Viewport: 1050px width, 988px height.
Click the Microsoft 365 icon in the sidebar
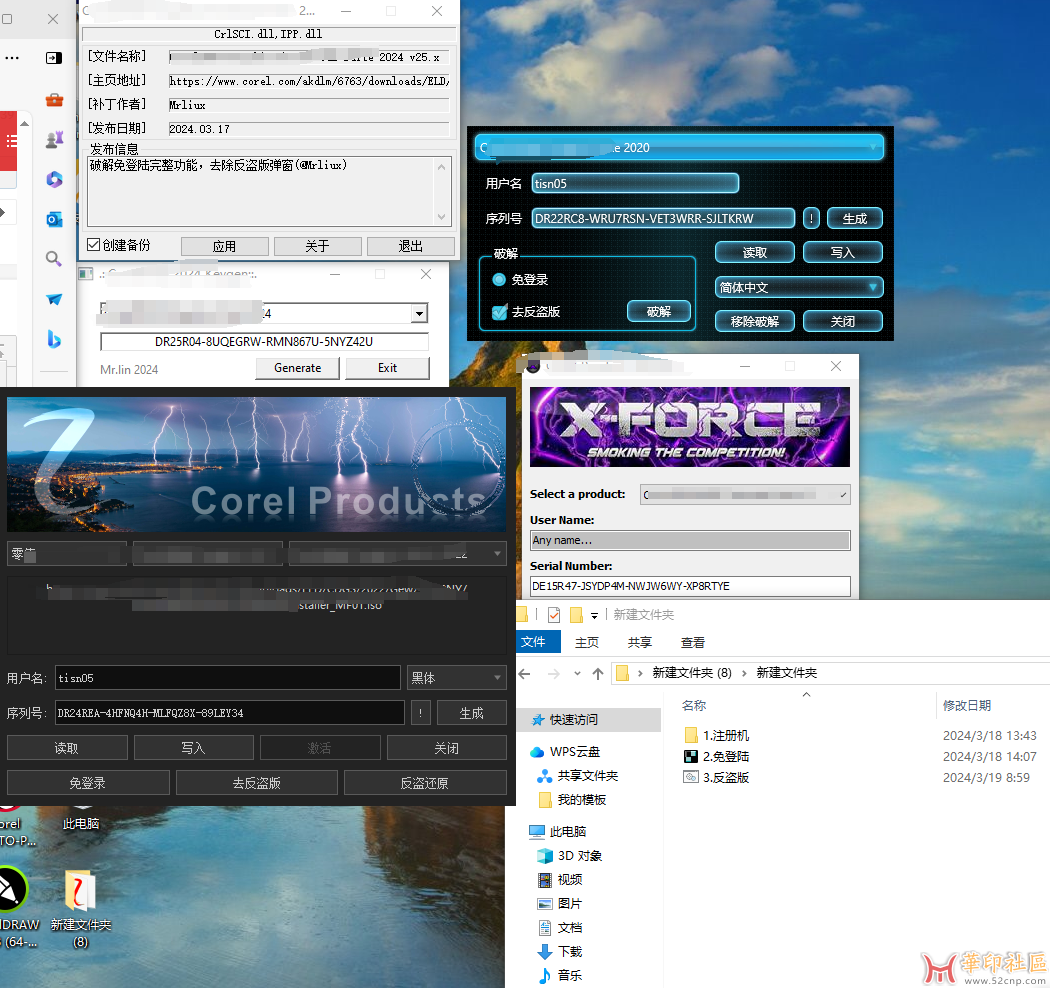(54, 180)
